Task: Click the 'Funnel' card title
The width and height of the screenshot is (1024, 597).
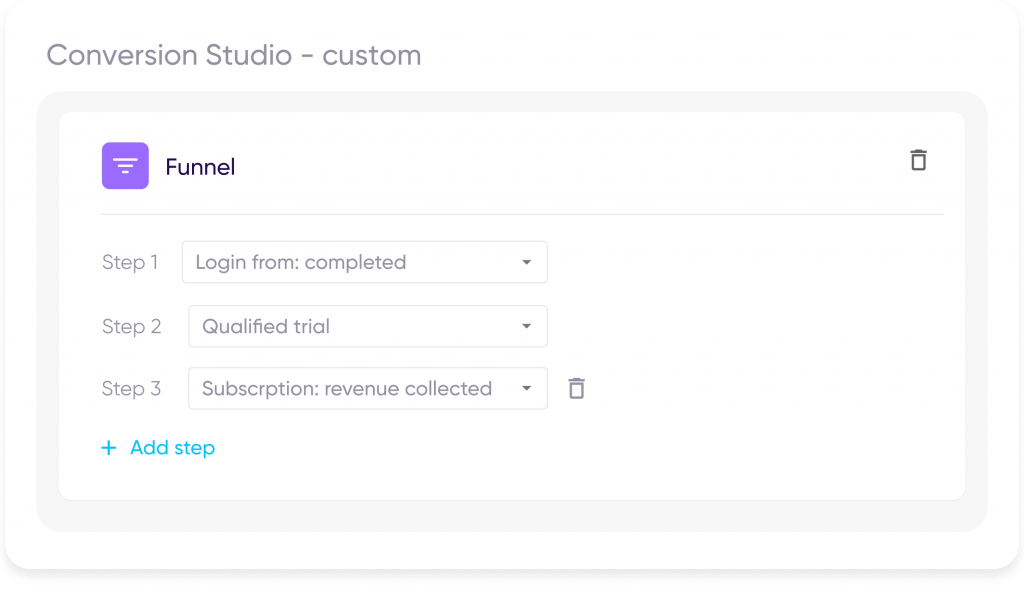Action: pyautogui.click(x=200, y=167)
